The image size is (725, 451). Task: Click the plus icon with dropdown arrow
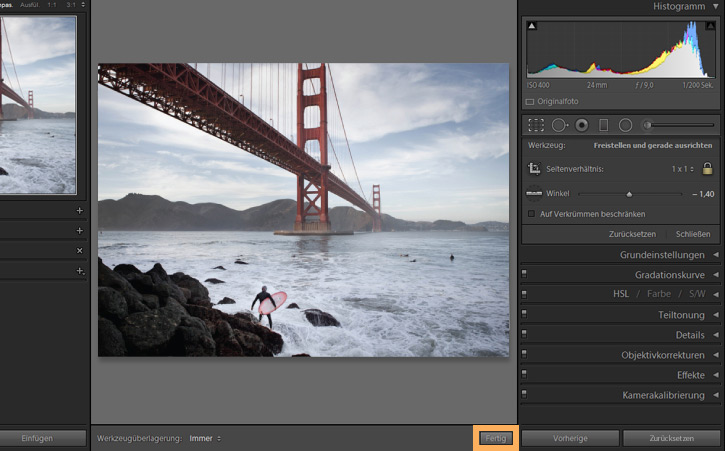pos(80,271)
